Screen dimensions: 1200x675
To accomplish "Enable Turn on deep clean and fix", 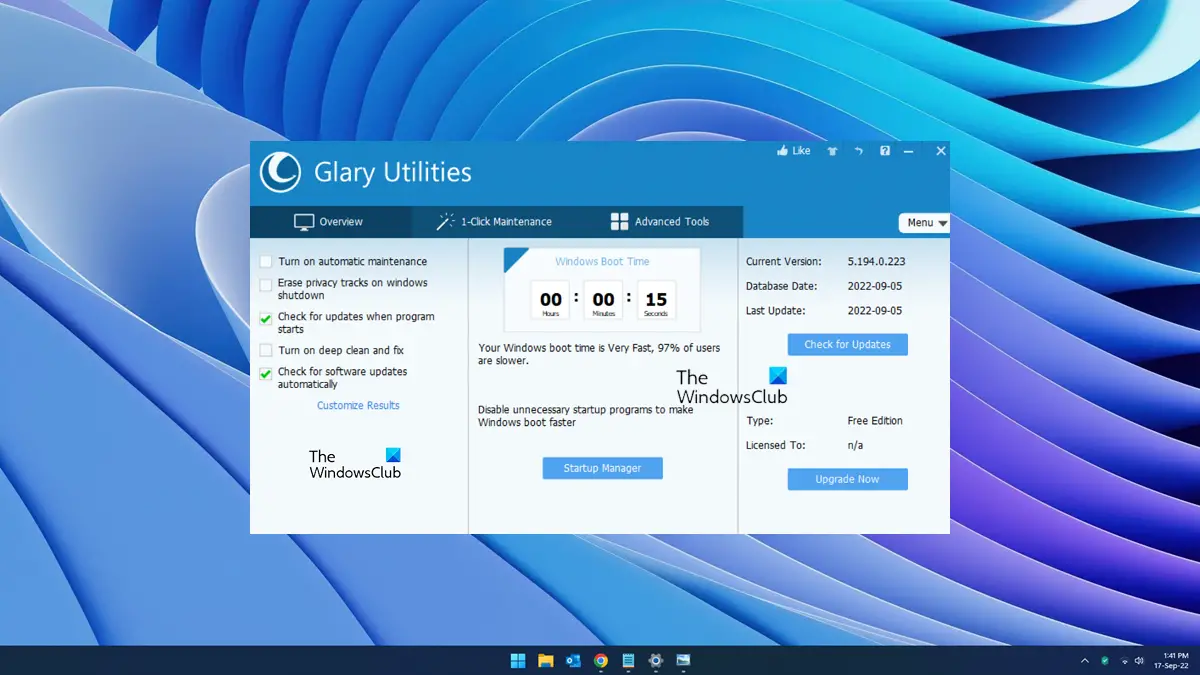I will point(266,351).
